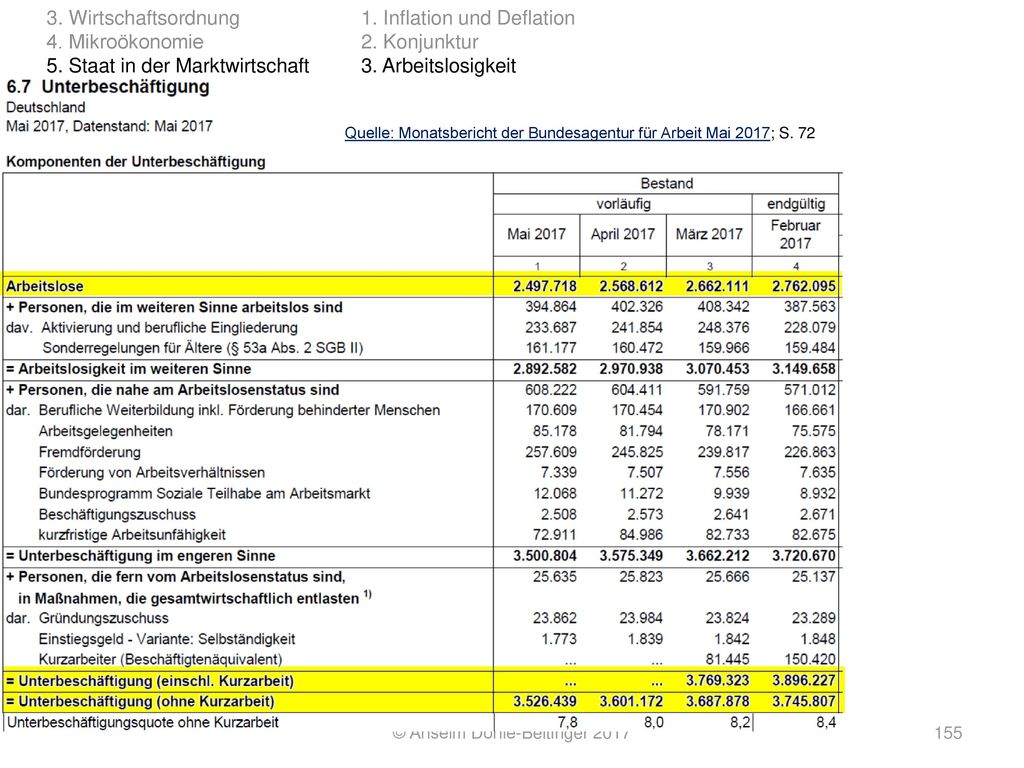Image resolution: width=1024 pixels, height=768 pixels.
Task: Select row 'Bundesprogramm Soziale Teilhabe am Arbeitsmarkt'
Action: (x=204, y=493)
